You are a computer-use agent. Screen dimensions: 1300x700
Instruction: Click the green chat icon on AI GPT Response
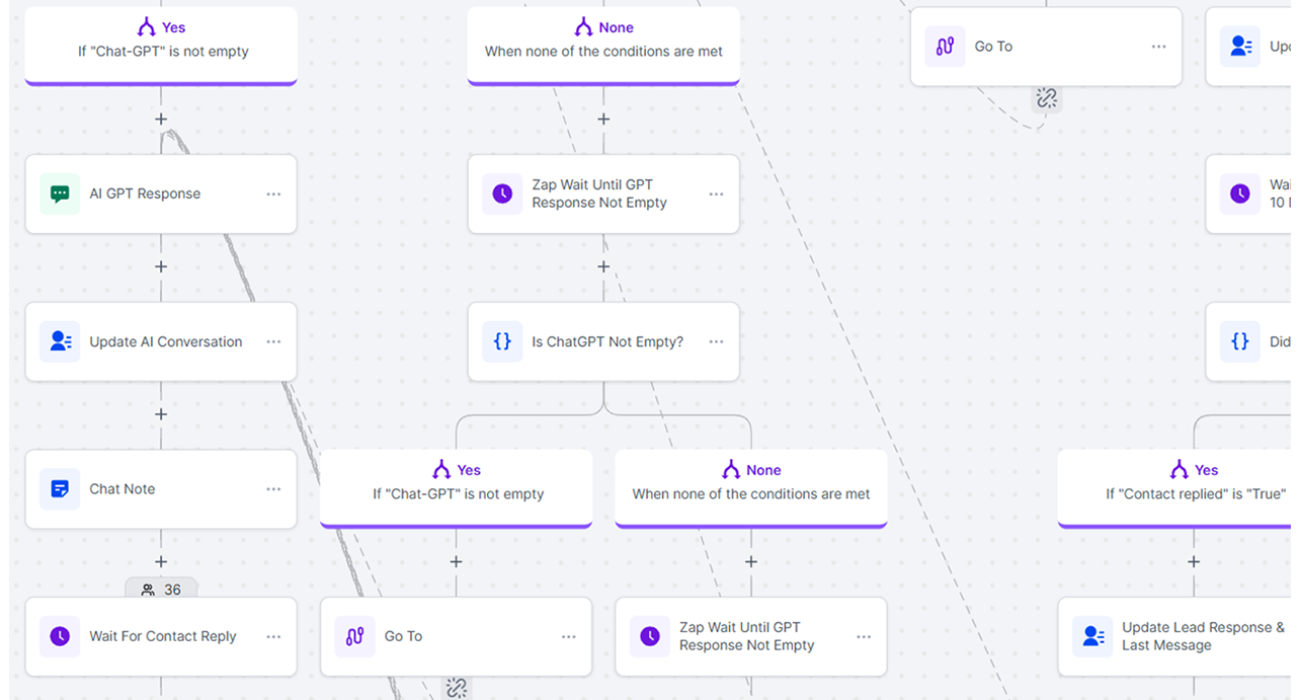(60, 193)
